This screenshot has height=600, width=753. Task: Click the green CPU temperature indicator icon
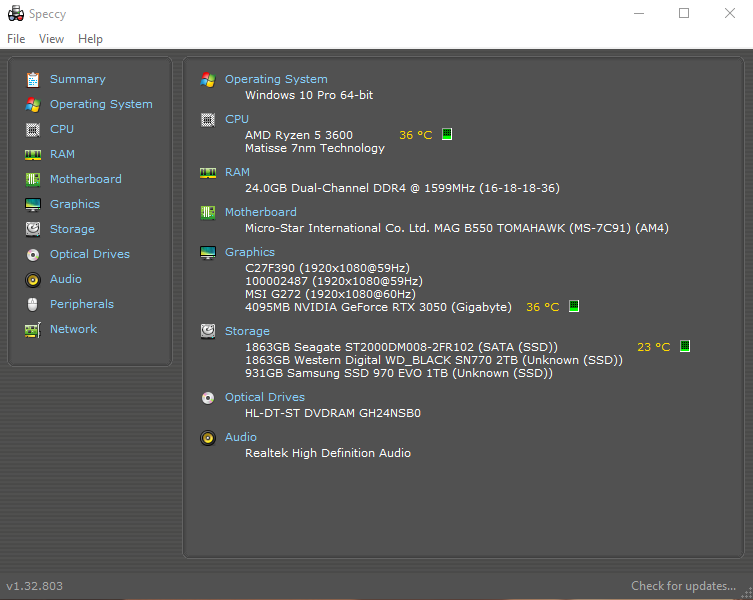point(447,134)
